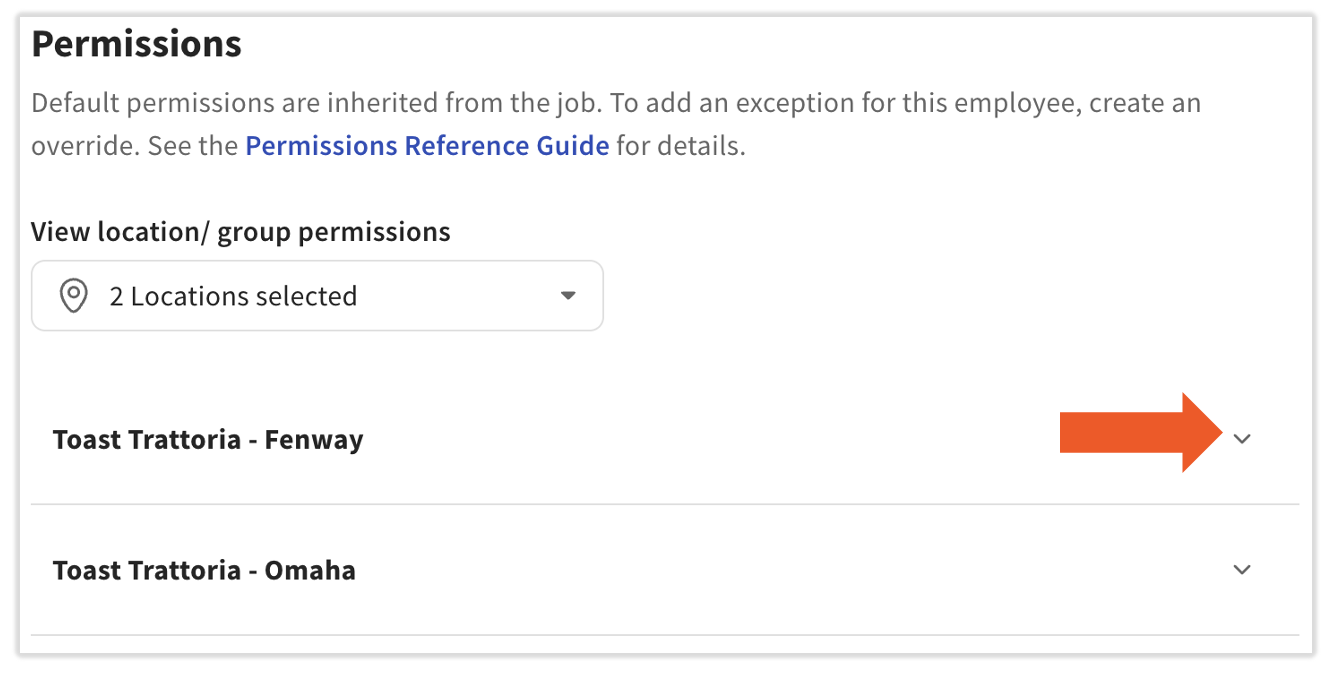Click the orange arrow pointing at the Fenway chevron
This screenshot has width=1328, height=674.
(x=1141, y=432)
